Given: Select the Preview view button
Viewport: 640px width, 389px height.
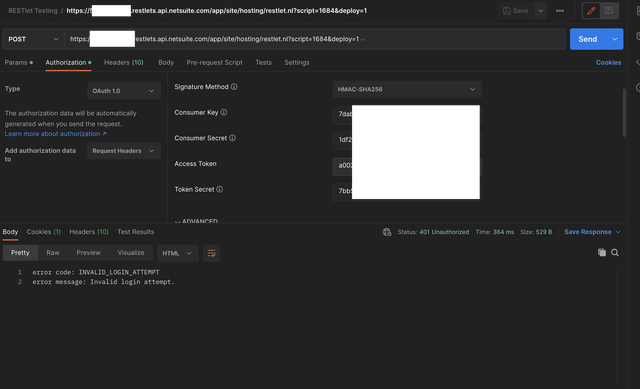Looking at the screenshot, I should 89,253.
